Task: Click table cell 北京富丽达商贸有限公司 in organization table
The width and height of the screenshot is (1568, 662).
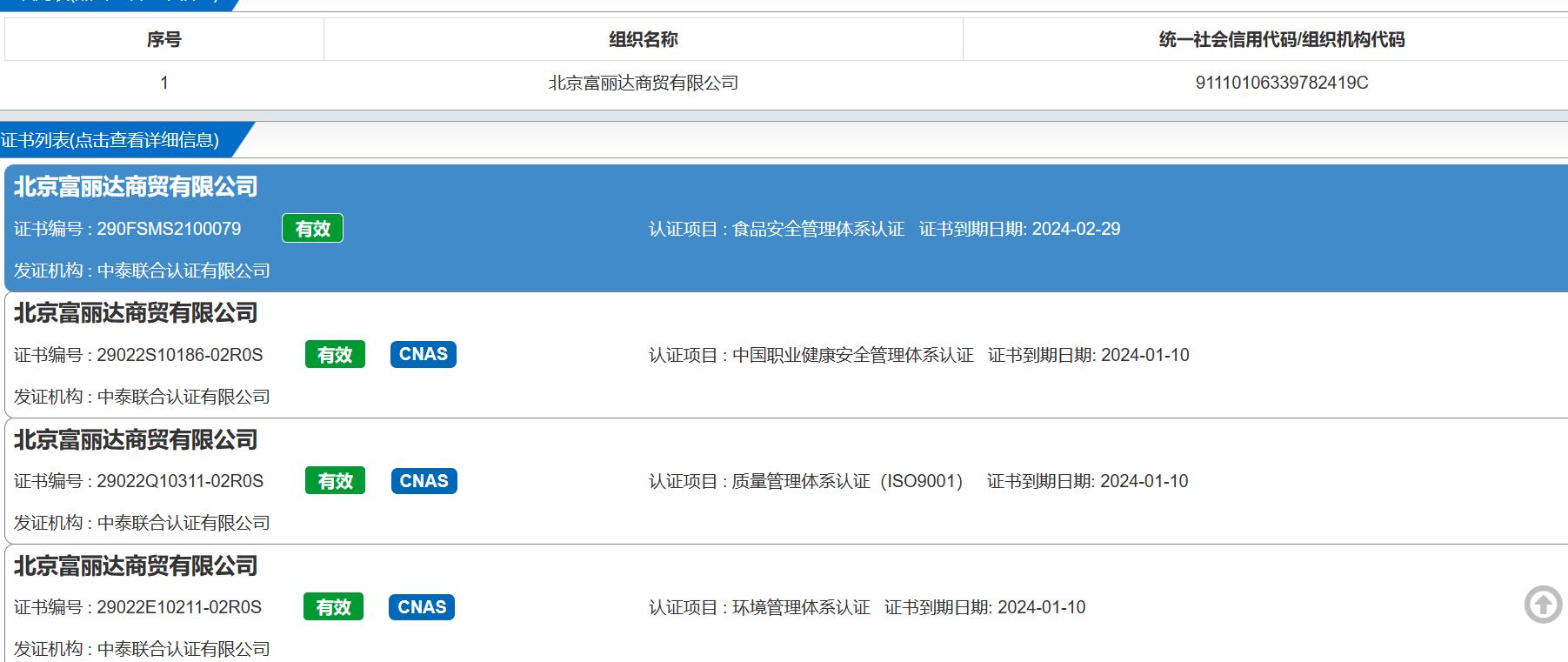Action: coord(644,83)
